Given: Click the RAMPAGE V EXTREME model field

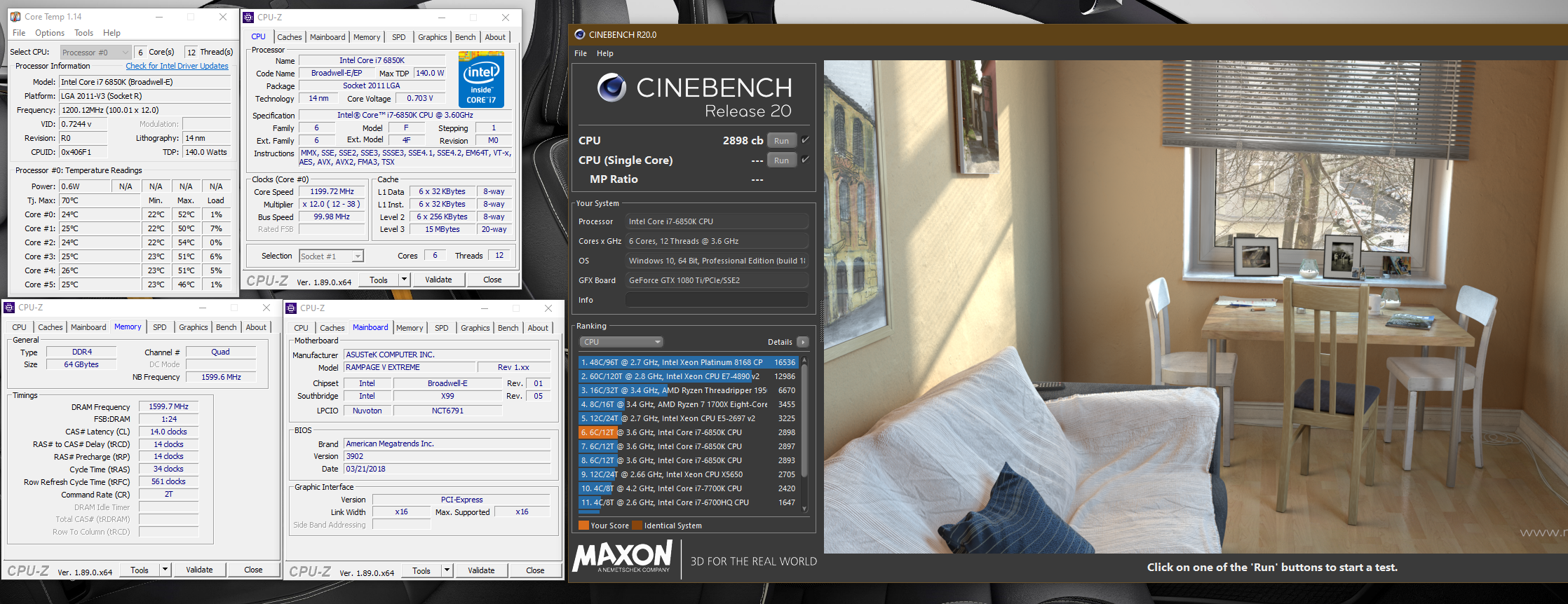Looking at the screenshot, I should (409, 367).
